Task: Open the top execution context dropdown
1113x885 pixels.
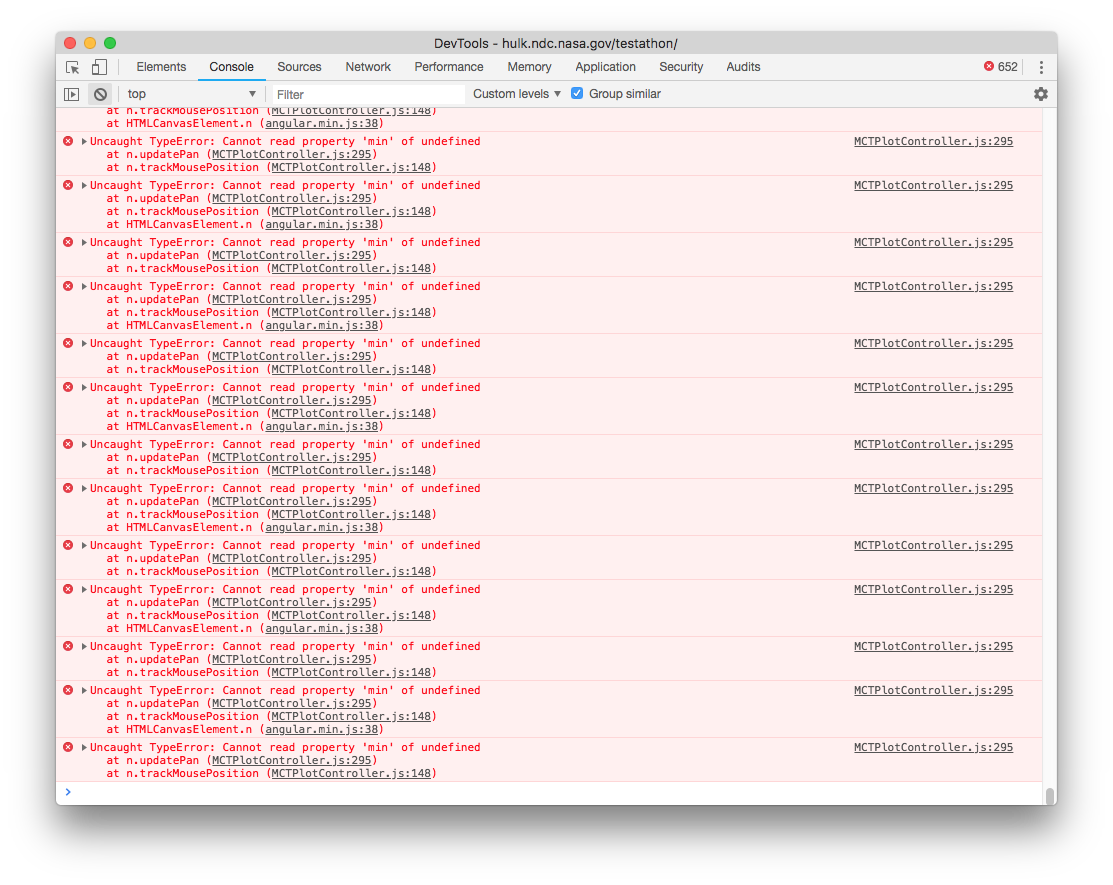Action: point(190,93)
